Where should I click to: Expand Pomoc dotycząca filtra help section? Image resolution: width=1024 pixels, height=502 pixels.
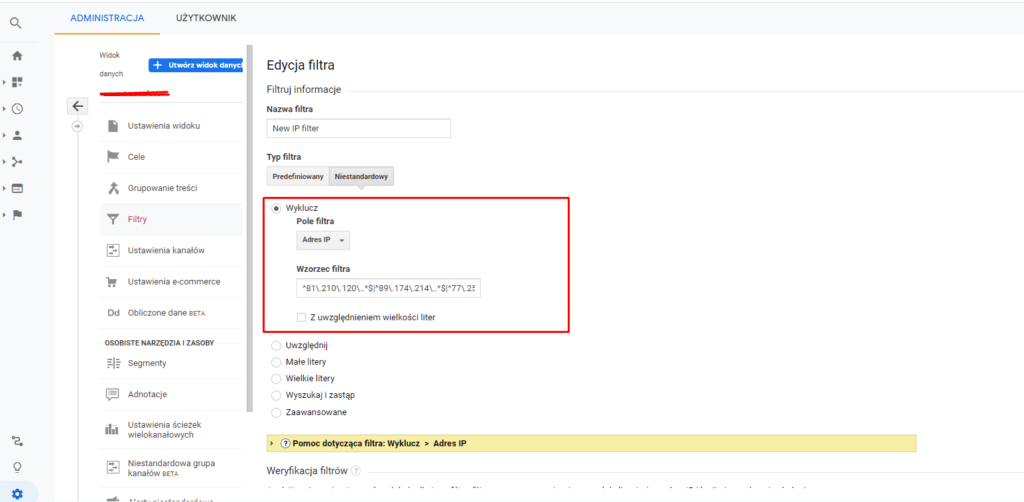pos(273,443)
